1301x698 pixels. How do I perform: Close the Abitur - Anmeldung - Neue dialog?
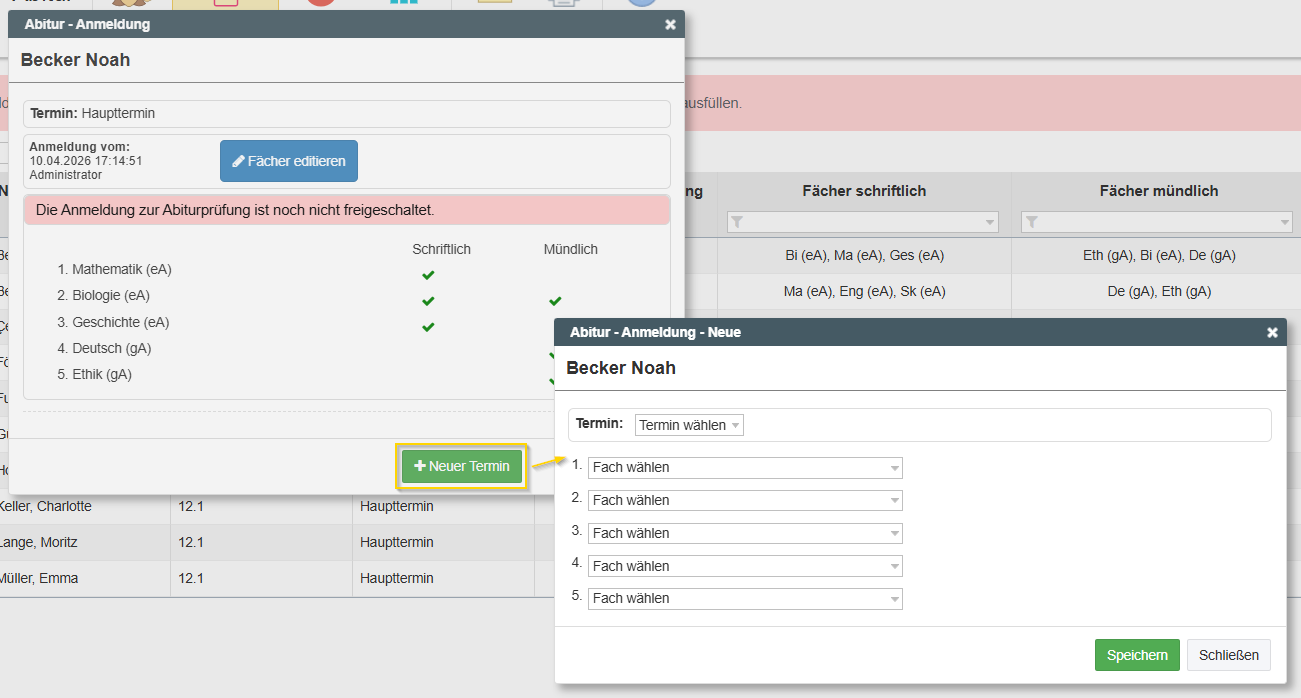point(1272,332)
